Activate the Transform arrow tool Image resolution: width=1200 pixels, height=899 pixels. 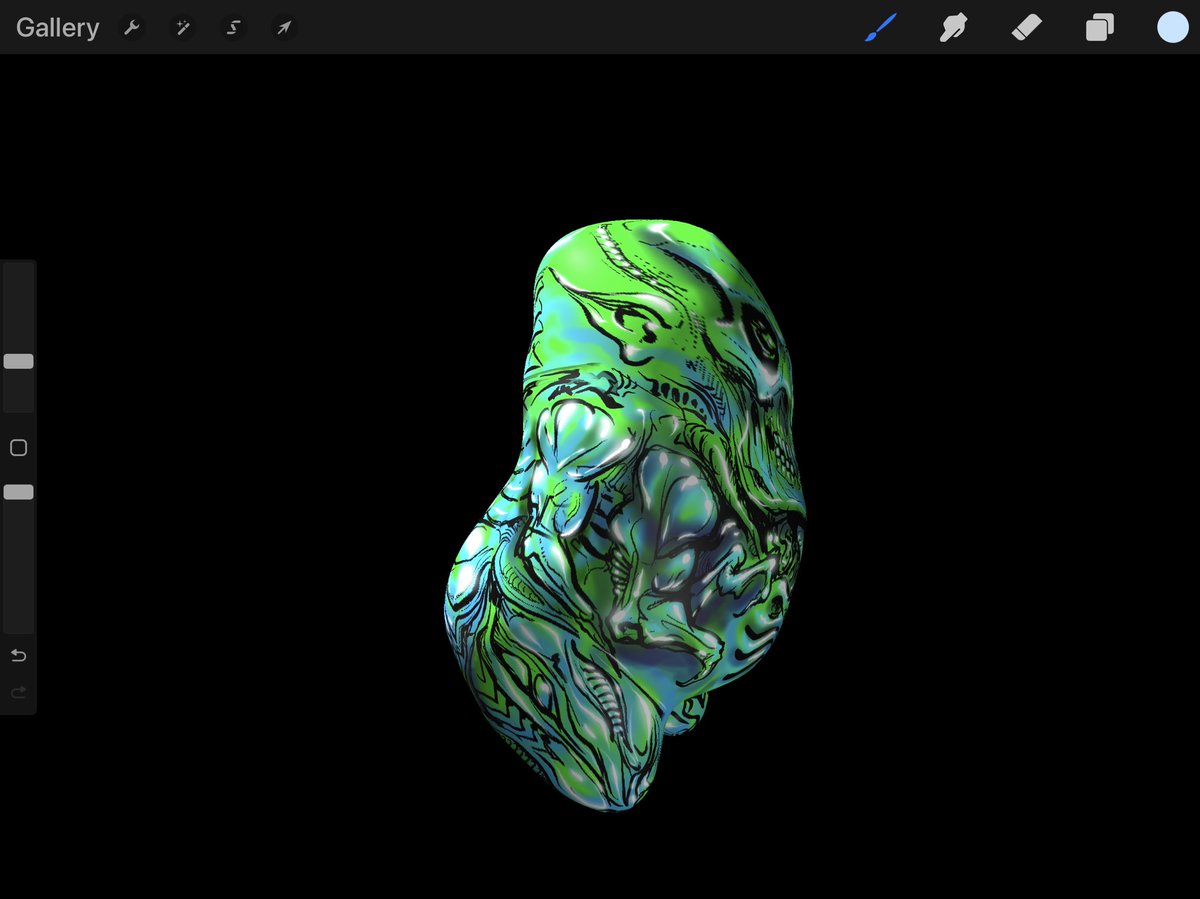pyautogui.click(x=284, y=28)
